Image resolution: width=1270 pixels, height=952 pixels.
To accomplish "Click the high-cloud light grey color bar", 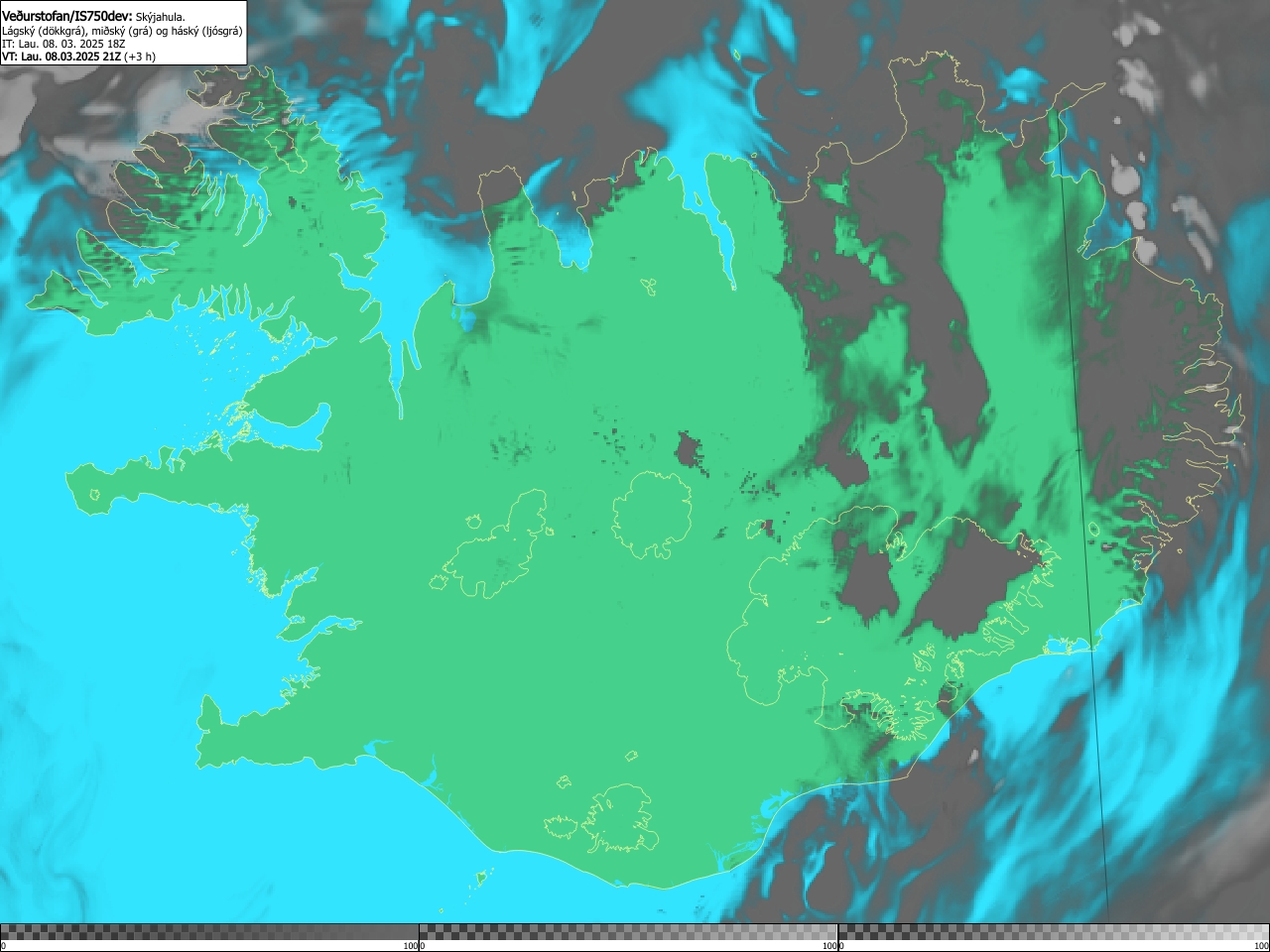I will pyautogui.click(x=1054, y=932).
